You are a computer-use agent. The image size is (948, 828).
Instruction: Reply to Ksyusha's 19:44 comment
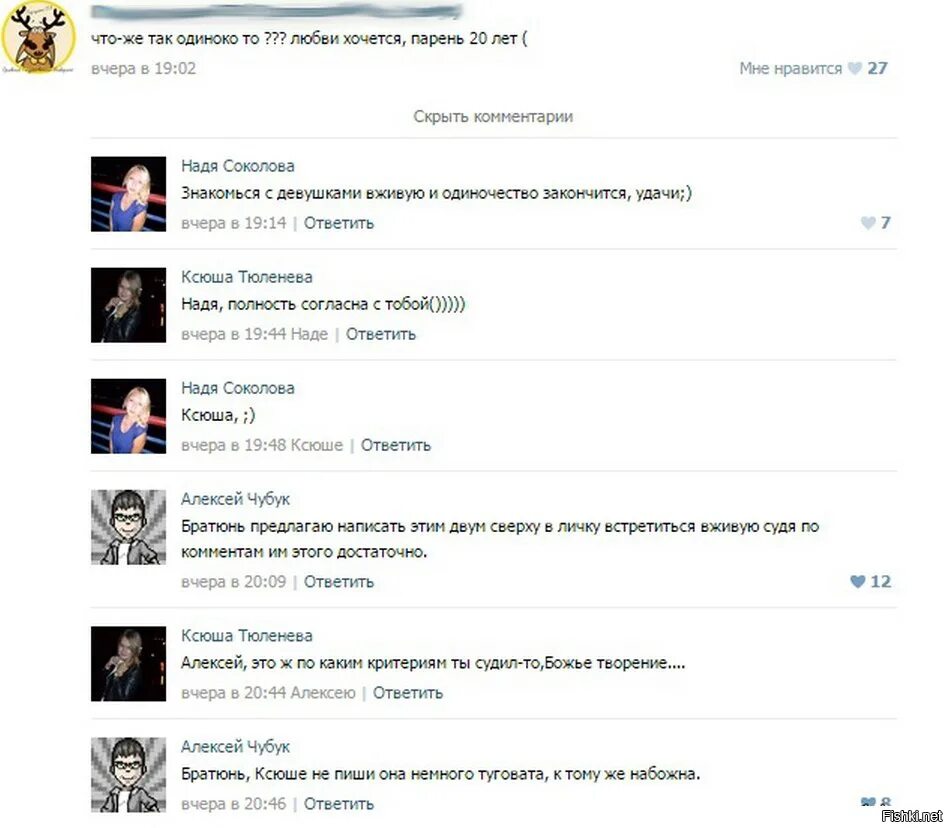pyautogui.click(x=381, y=334)
